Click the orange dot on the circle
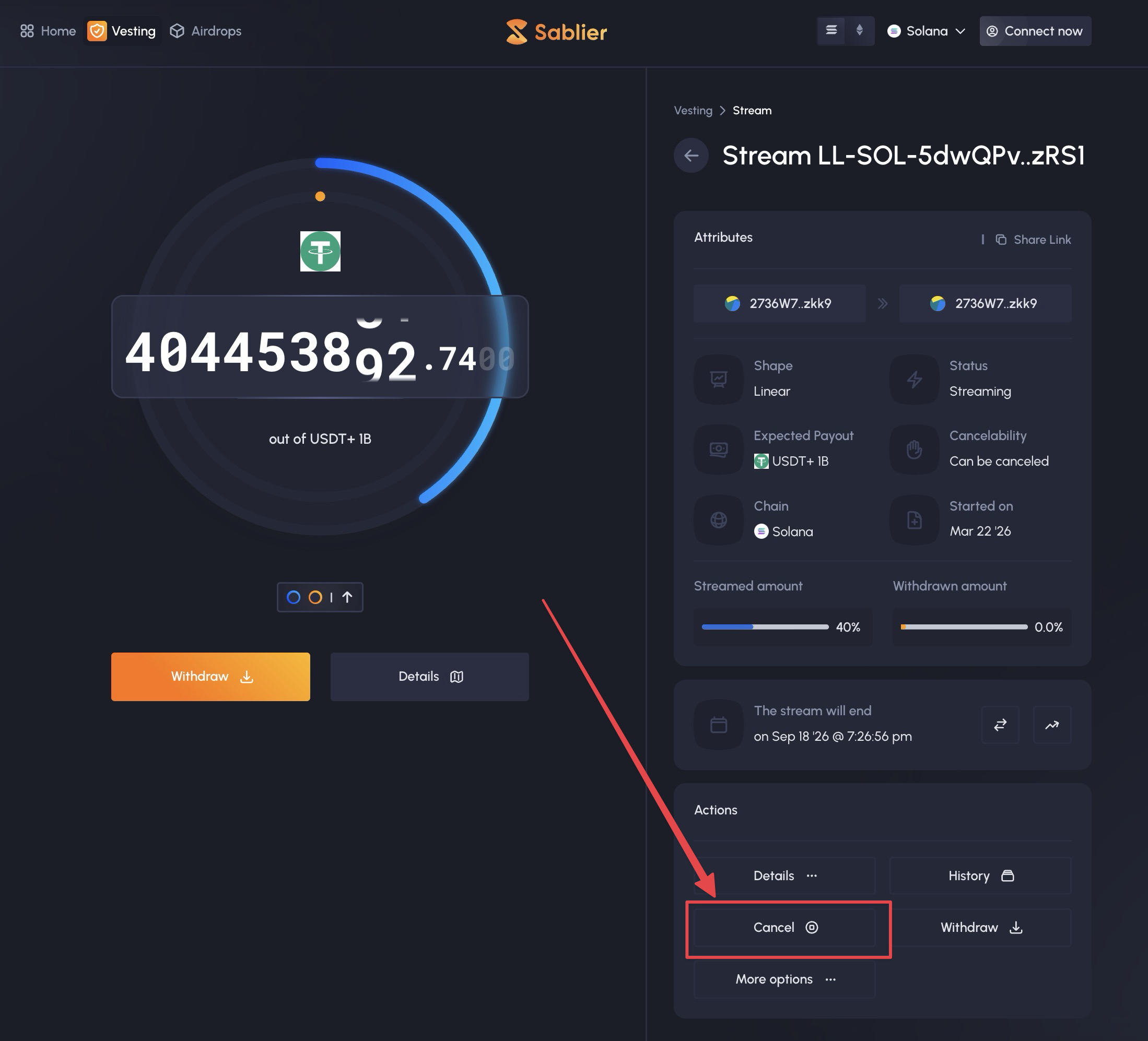This screenshot has width=1148, height=1041. [320, 196]
